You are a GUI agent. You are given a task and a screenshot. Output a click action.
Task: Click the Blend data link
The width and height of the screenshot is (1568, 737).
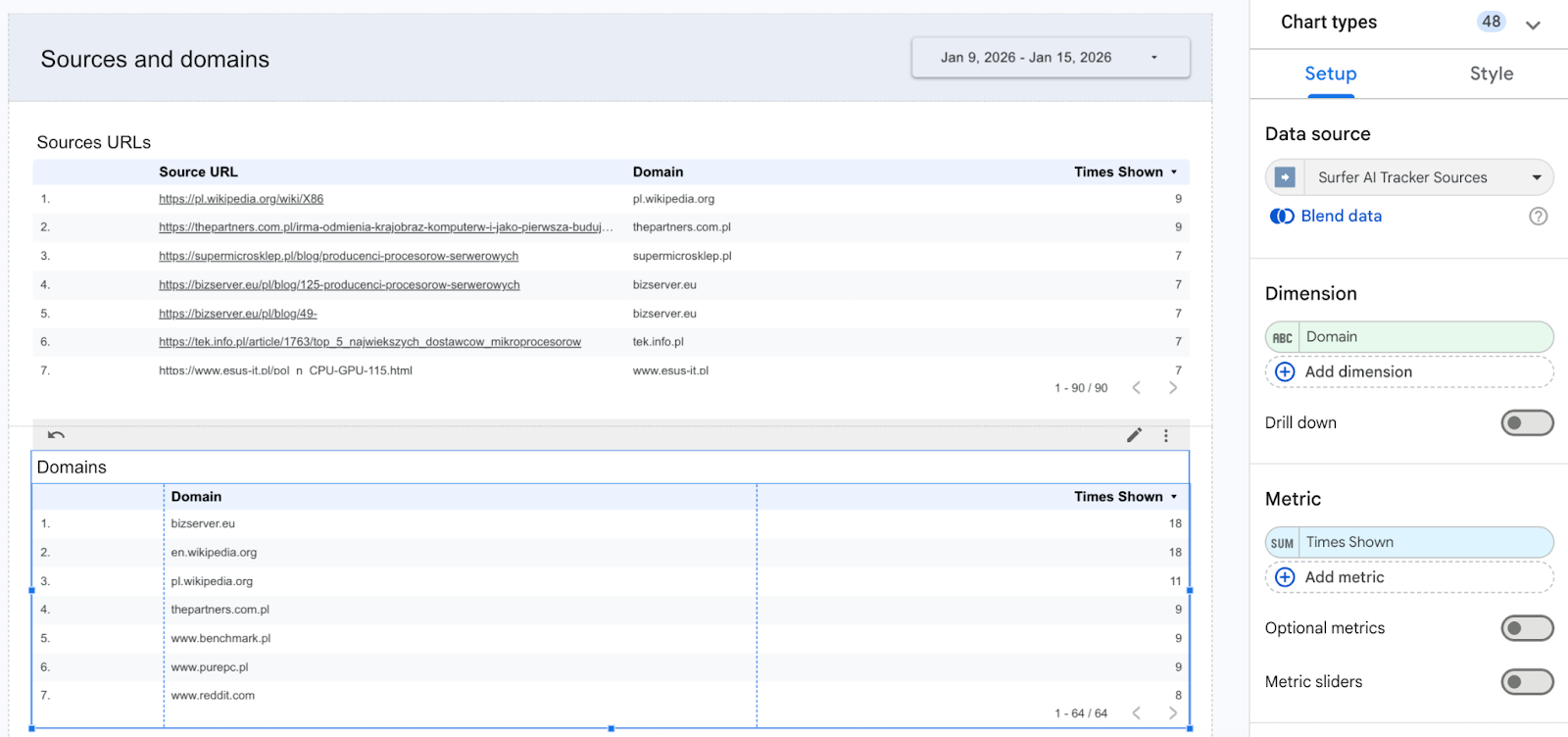click(1341, 217)
